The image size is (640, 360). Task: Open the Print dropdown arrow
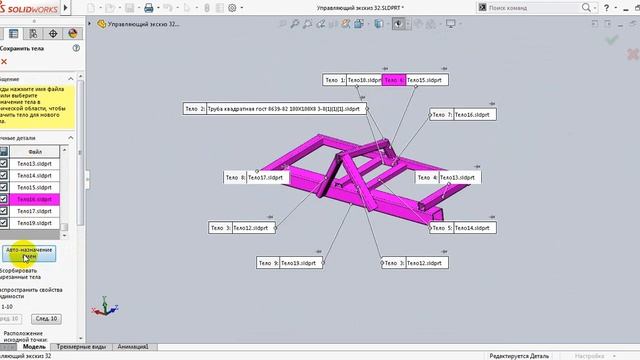pyautogui.click(x=158, y=7)
